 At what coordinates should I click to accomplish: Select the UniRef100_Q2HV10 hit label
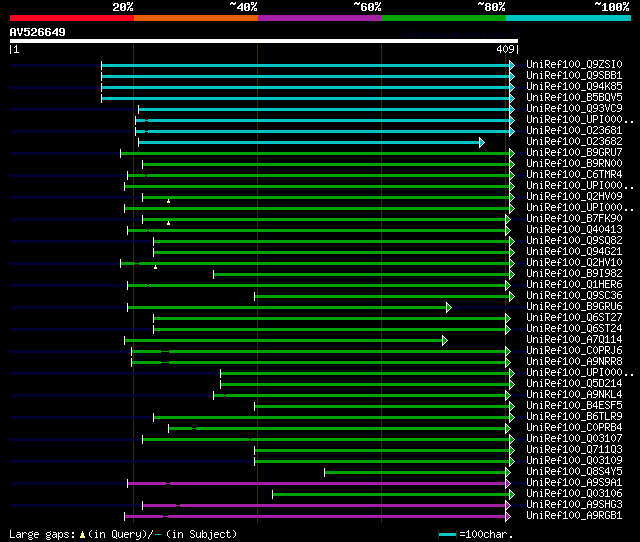(x=574, y=263)
